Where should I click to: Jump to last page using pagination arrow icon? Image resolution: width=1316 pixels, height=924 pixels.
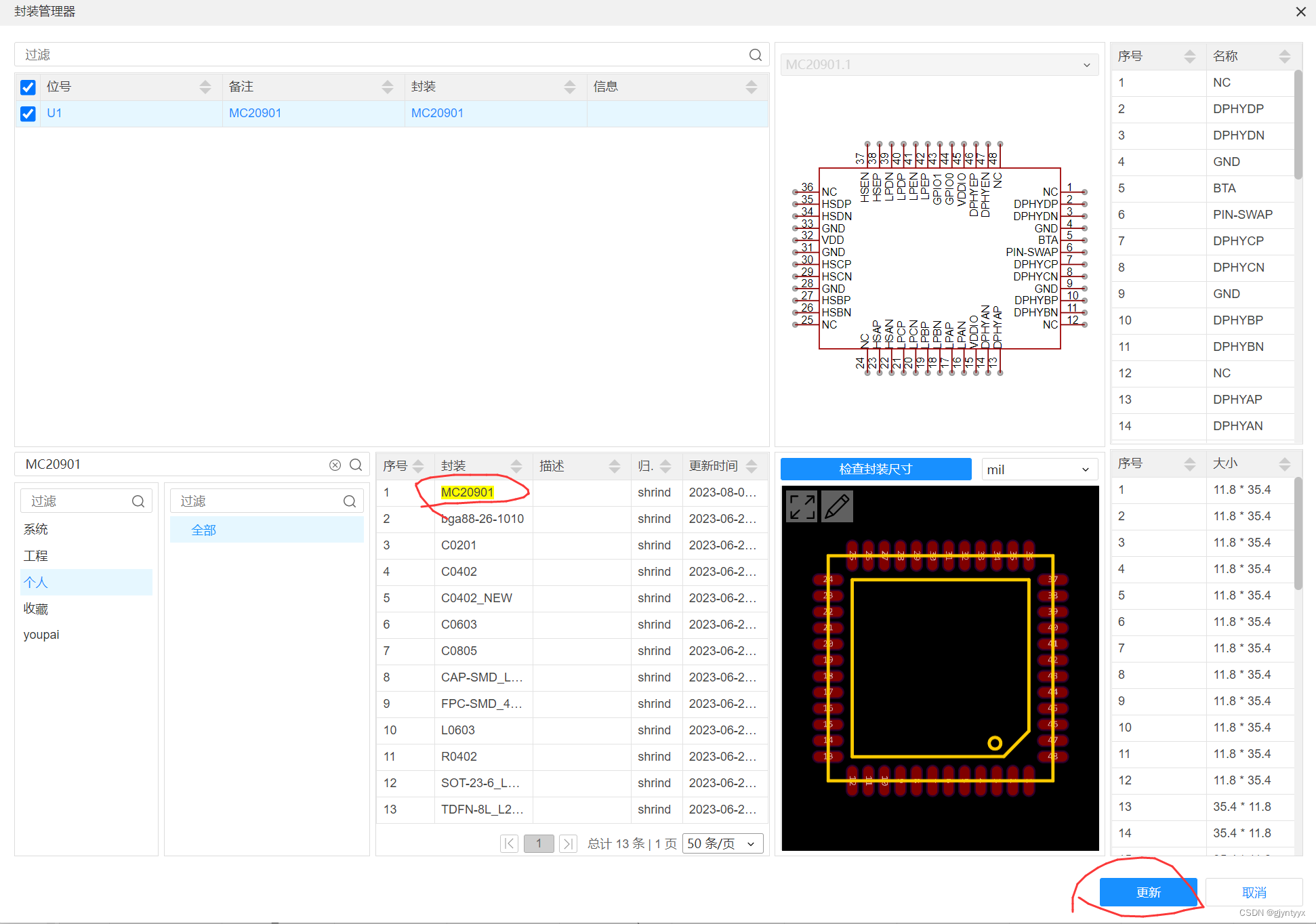(x=568, y=843)
